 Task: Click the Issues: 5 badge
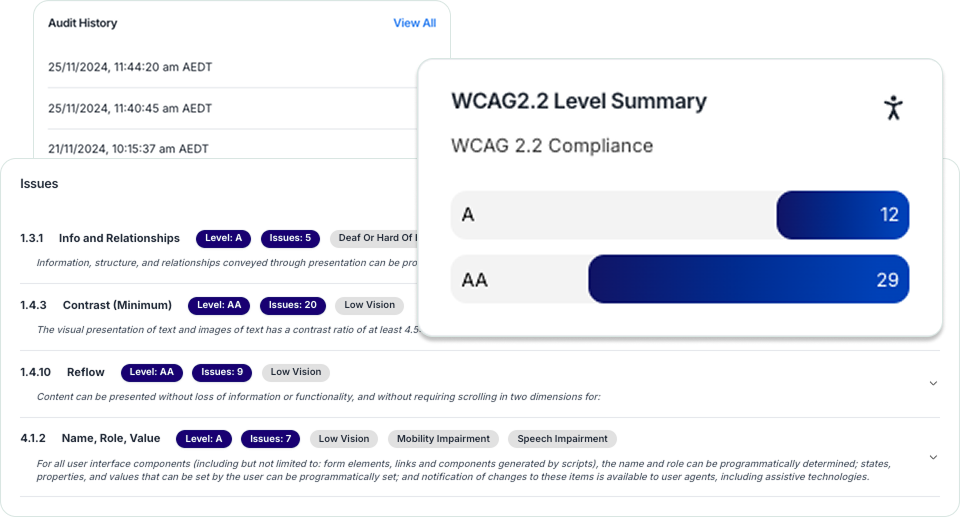(x=290, y=238)
